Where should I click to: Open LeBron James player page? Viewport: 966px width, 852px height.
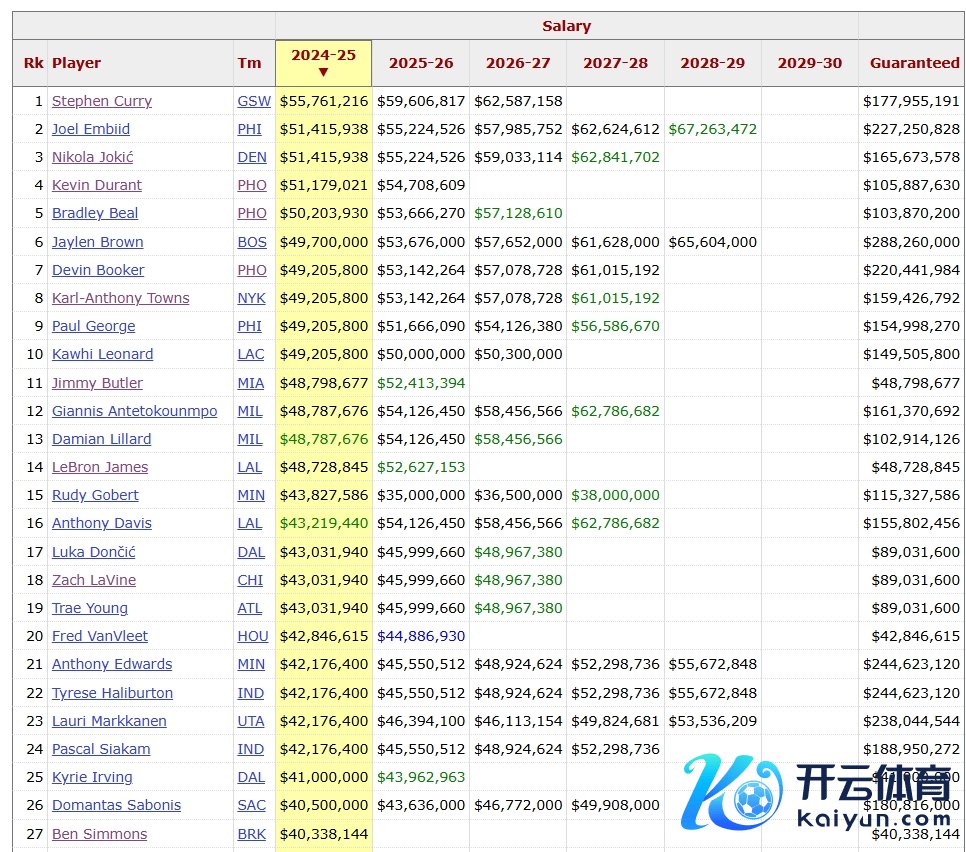(99, 467)
